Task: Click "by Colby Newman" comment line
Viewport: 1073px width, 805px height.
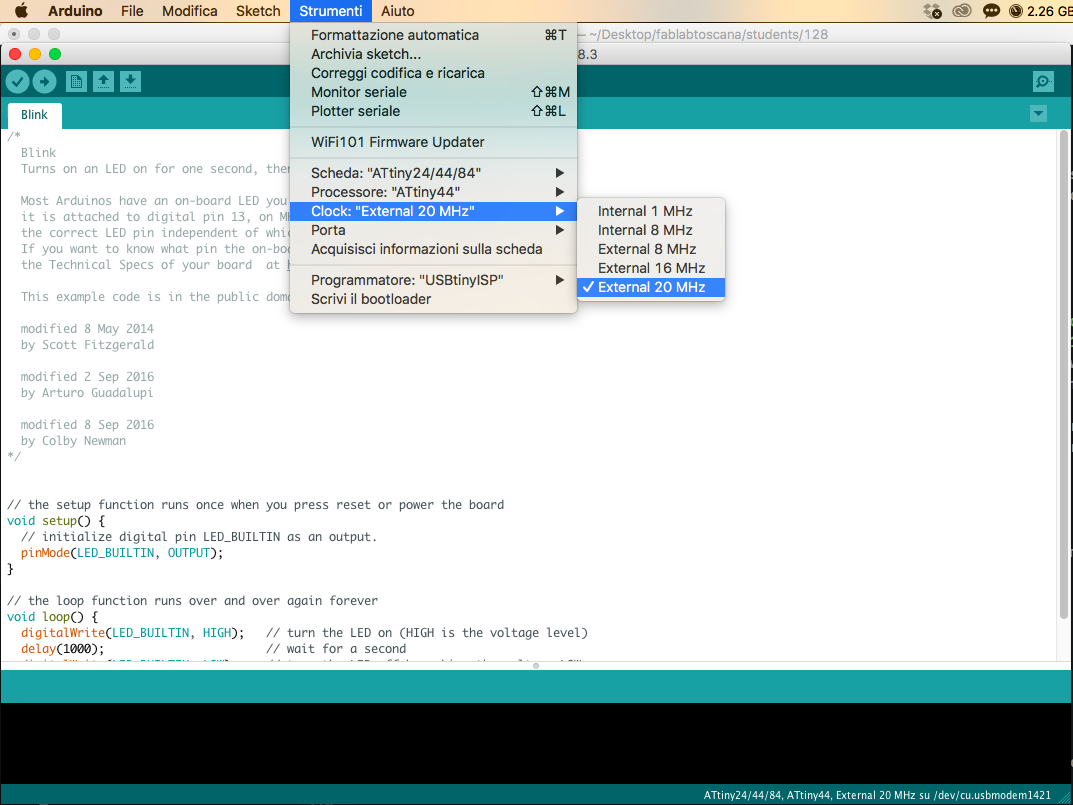Action: (x=73, y=441)
